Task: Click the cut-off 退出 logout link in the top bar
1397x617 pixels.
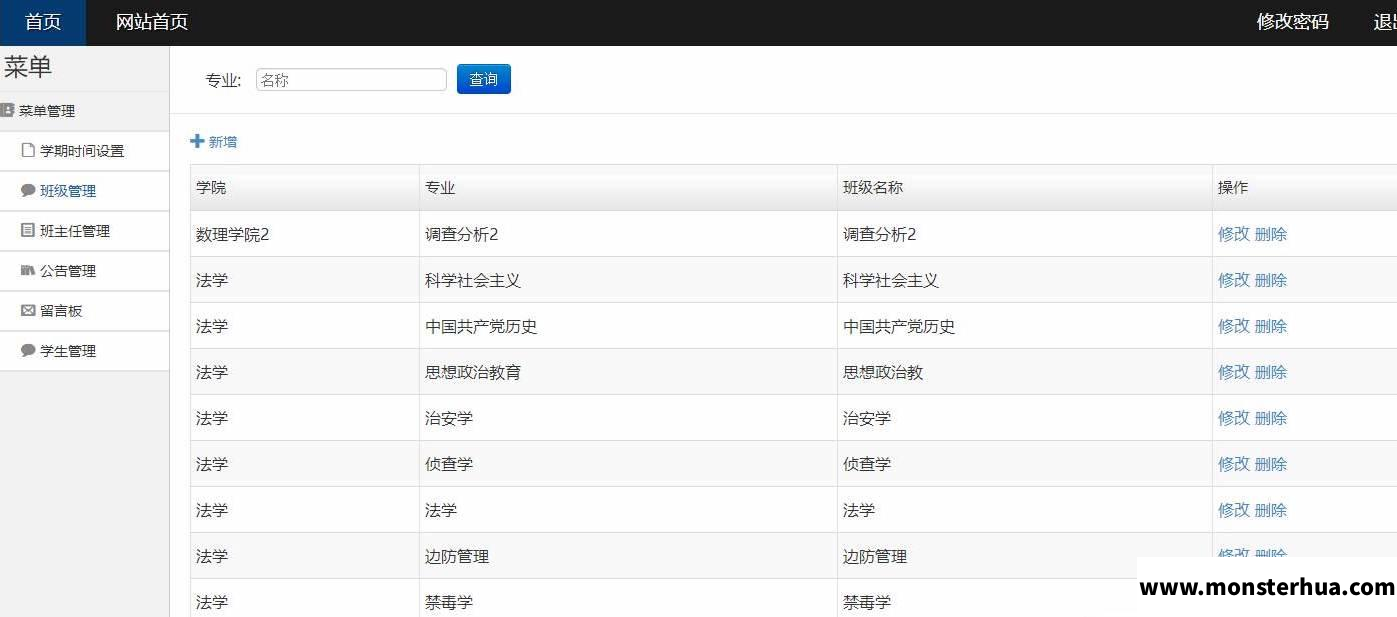Action: tap(1384, 22)
